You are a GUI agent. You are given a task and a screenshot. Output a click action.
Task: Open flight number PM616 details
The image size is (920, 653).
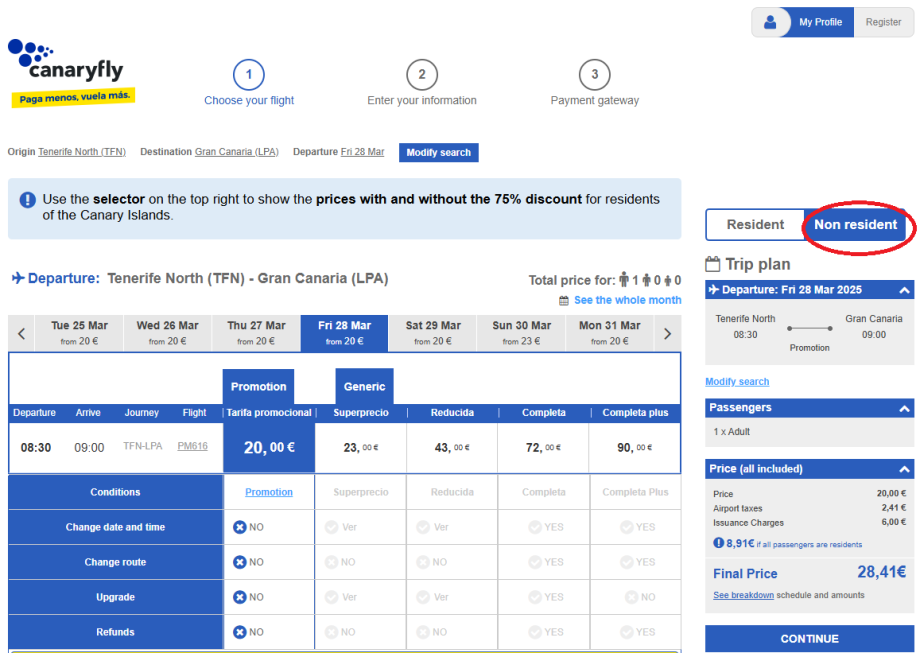coord(192,446)
